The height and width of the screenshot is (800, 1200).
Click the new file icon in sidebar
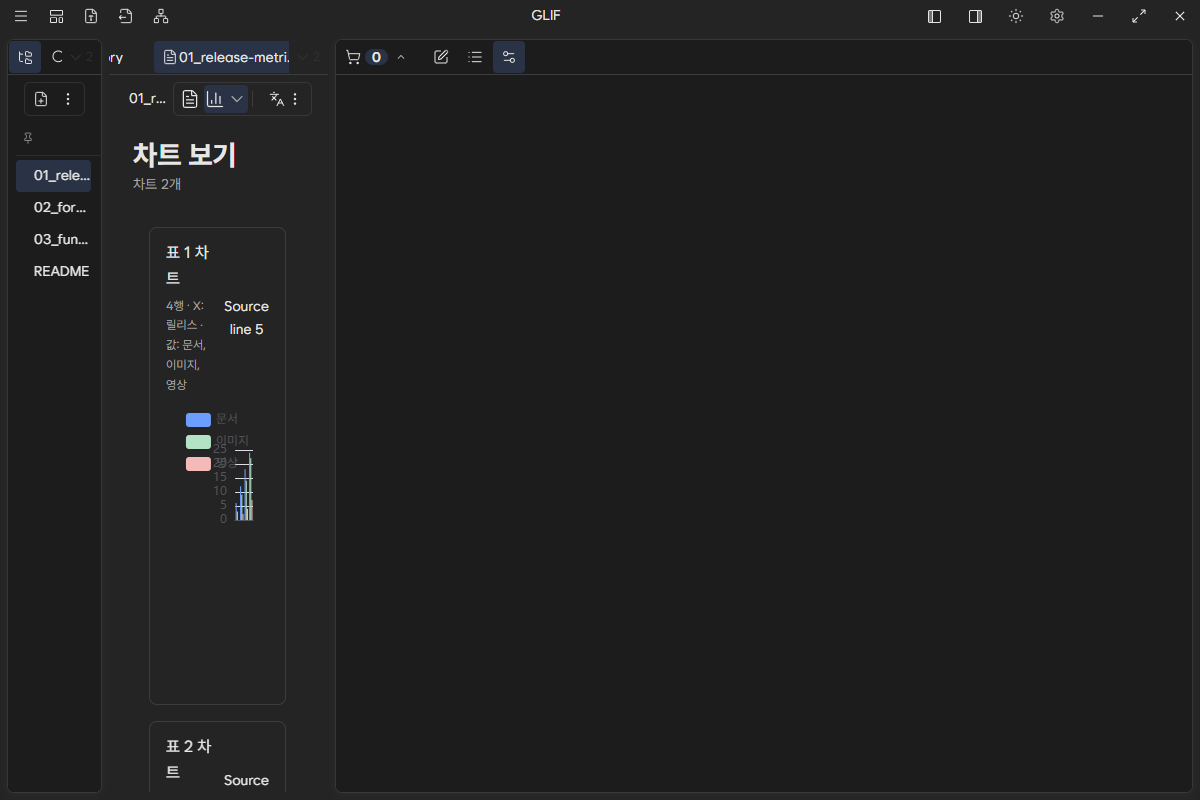[x=41, y=99]
